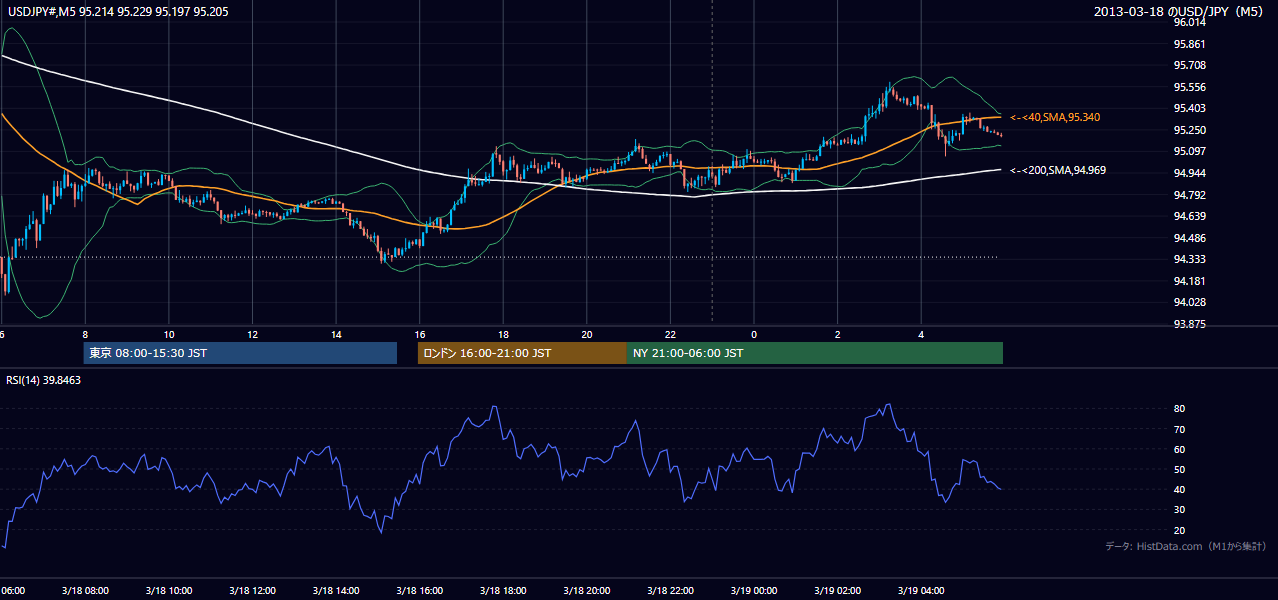The width and height of the screenshot is (1278, 600).
Task: Click the Tokyo 08:00-15:30 JST session bar
Action: click(x=240, y=353)
